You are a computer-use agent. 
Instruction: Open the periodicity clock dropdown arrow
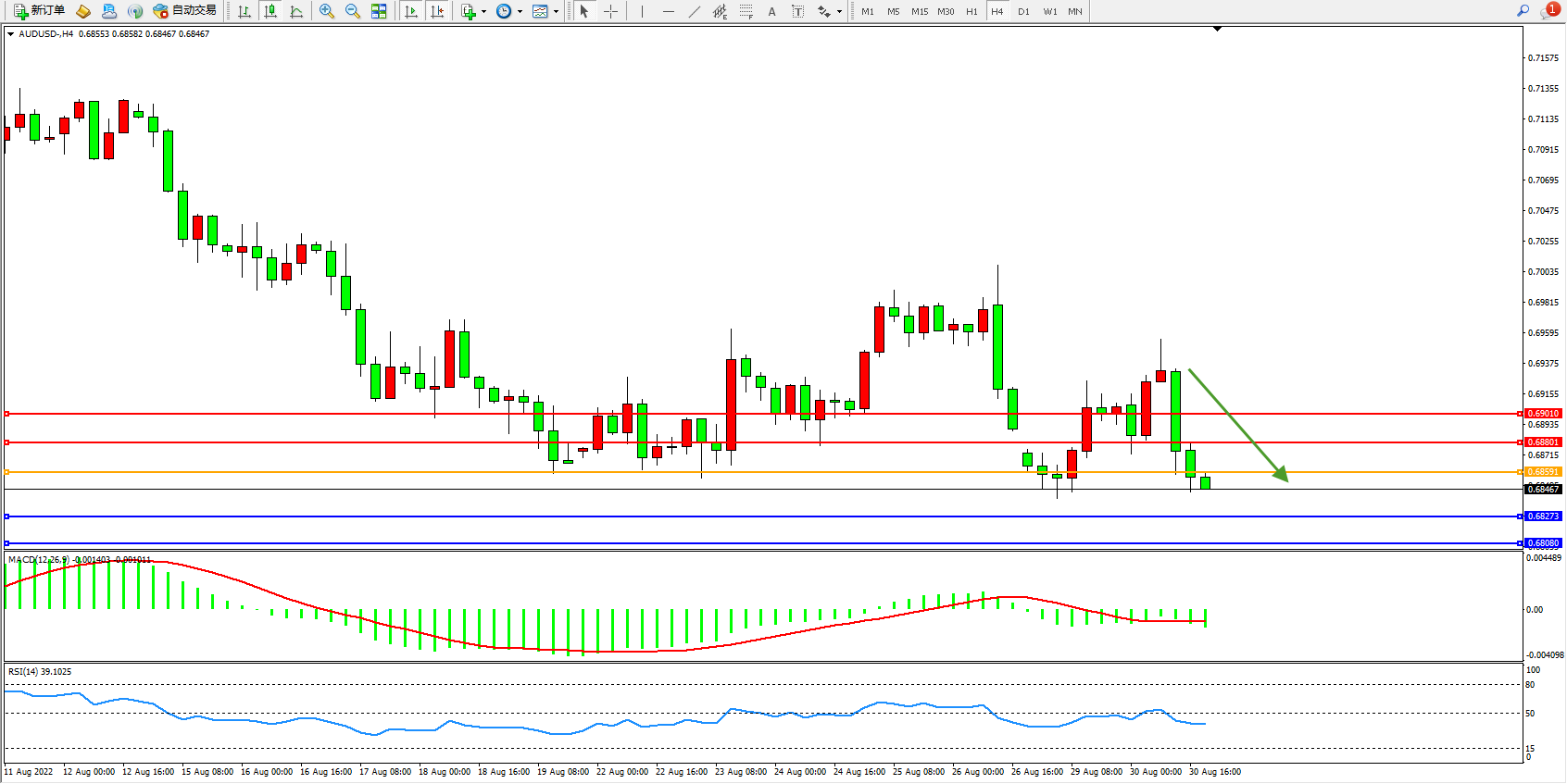point(520,12)
